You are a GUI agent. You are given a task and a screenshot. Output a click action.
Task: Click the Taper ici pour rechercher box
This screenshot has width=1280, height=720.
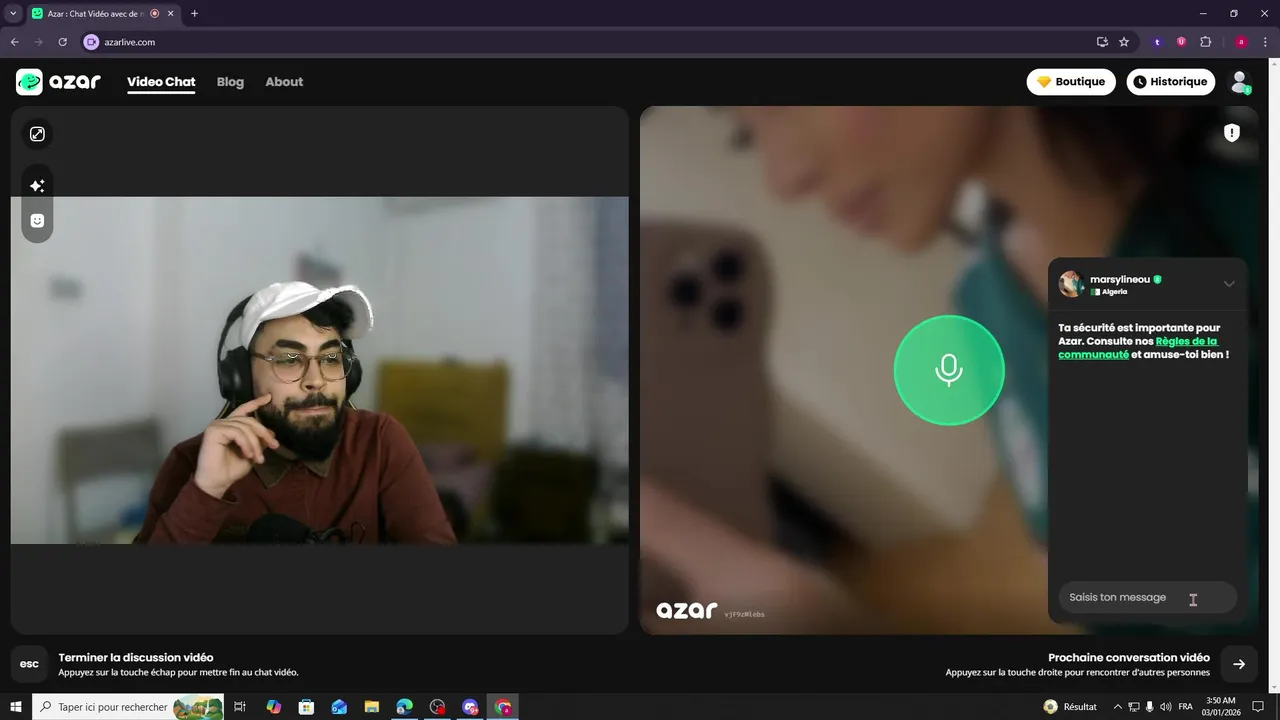[128, 707]
